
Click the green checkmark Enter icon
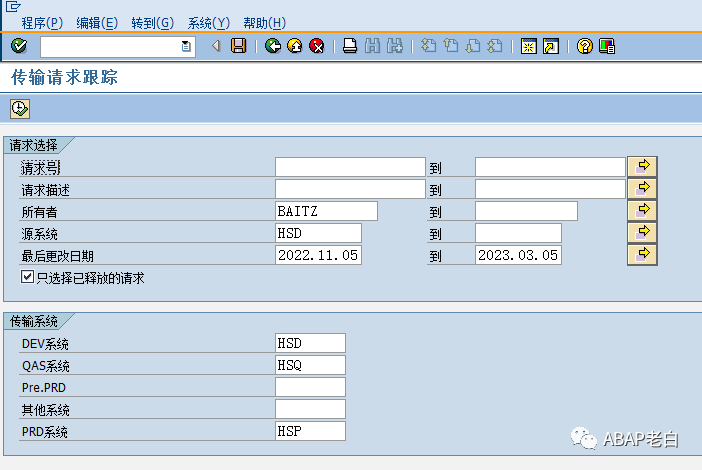pos(19,46)
